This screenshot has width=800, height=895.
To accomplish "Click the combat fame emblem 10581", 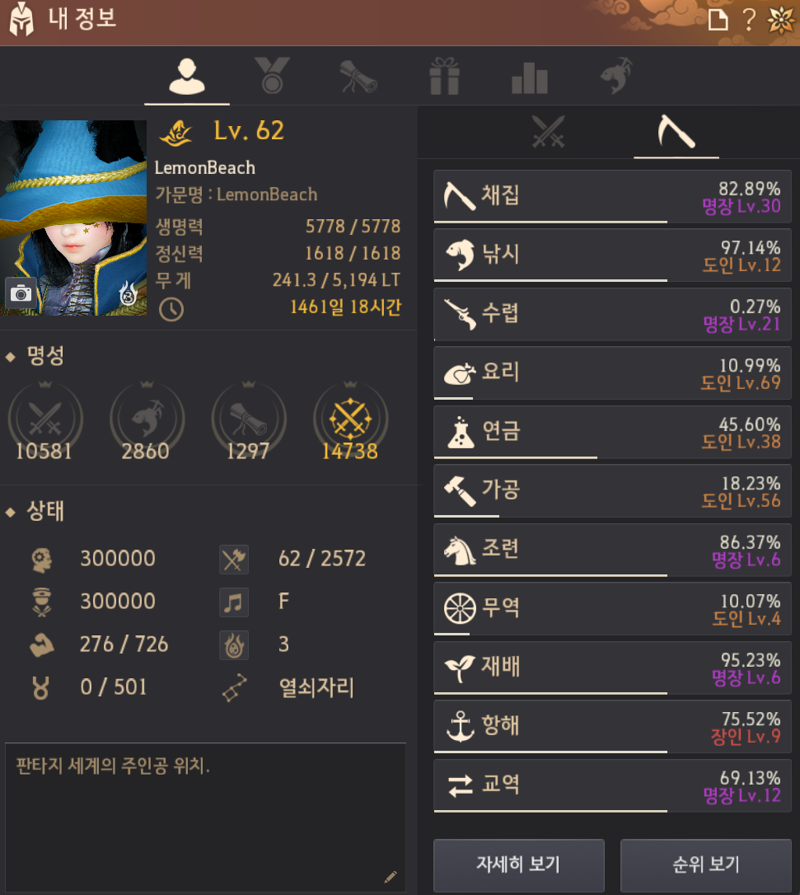I will point(45,421).
